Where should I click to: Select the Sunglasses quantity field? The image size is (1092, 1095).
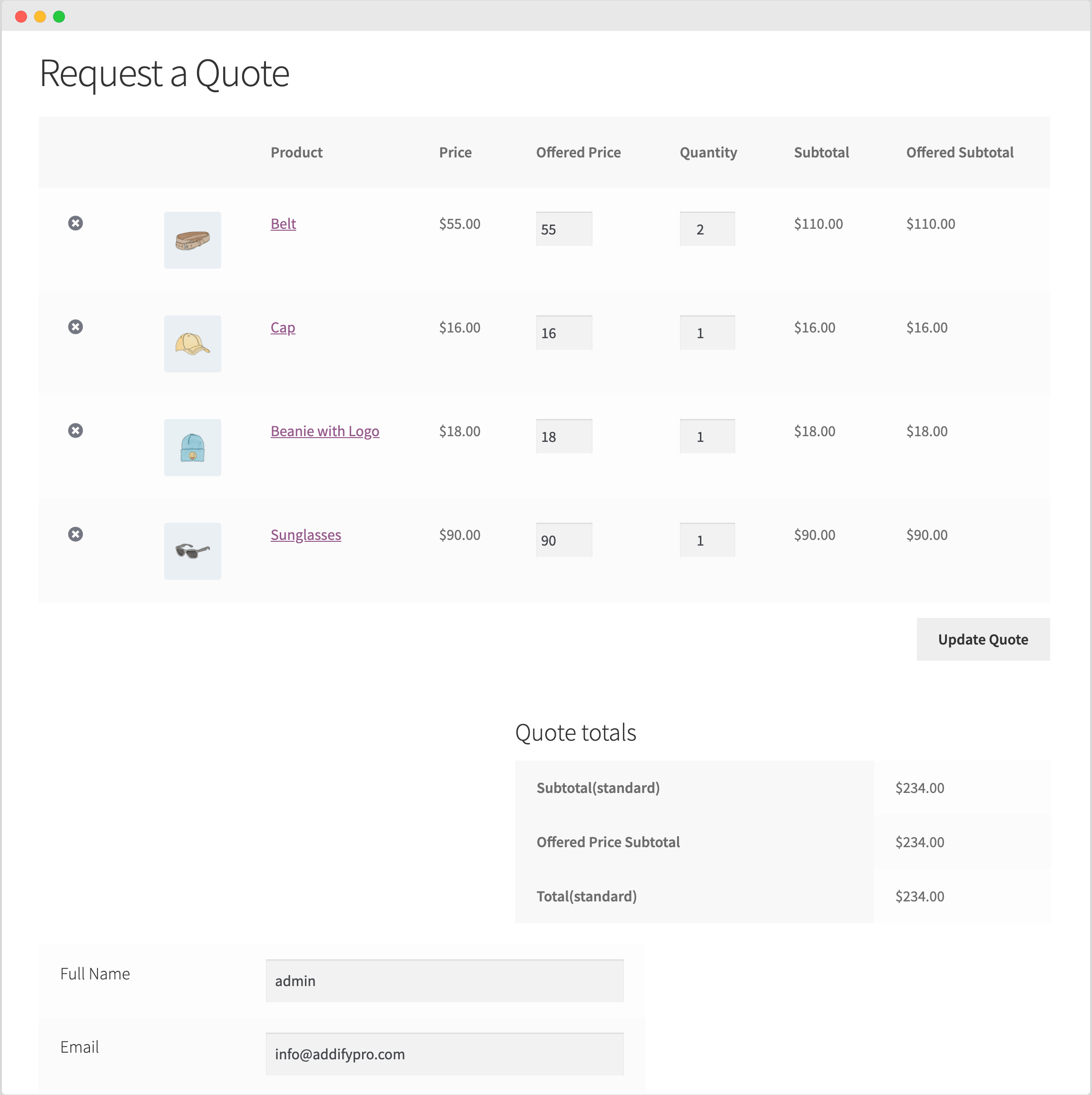coord(707,539)
